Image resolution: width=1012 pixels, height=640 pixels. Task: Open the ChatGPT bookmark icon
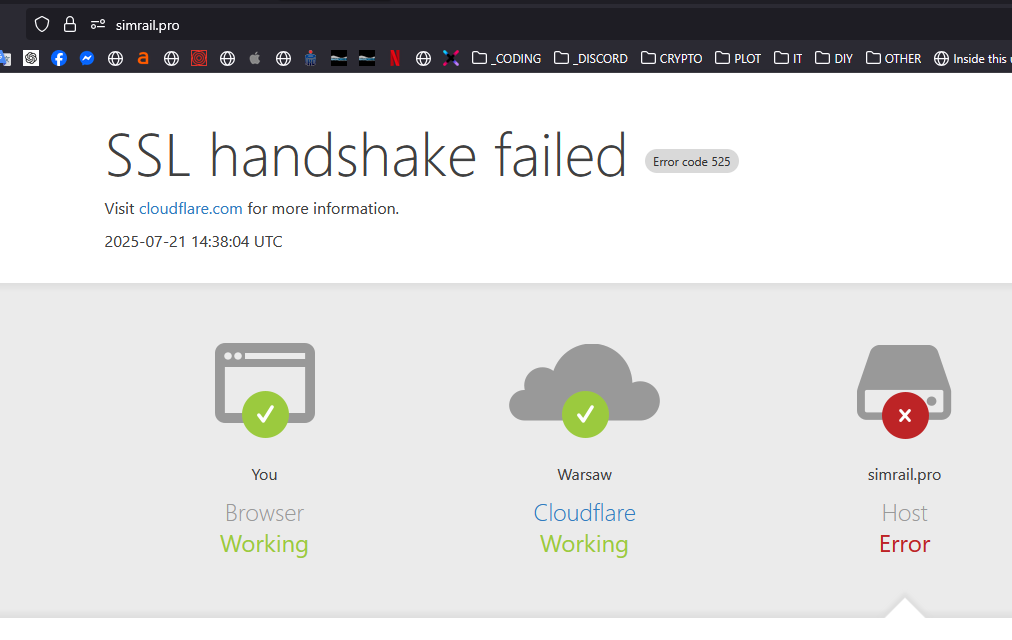[x=31, y=58]
